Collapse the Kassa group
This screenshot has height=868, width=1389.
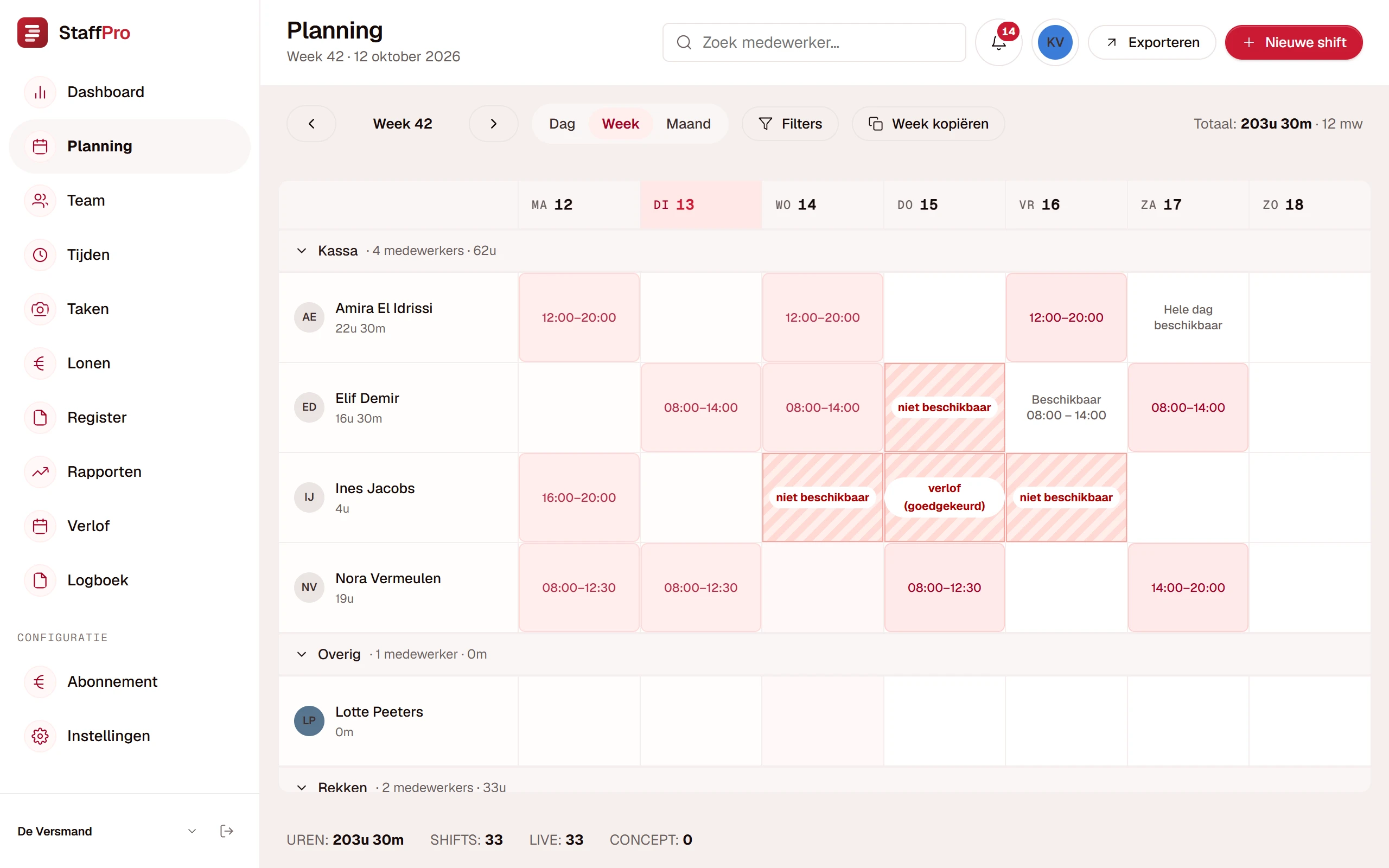[x=301, y=251]
